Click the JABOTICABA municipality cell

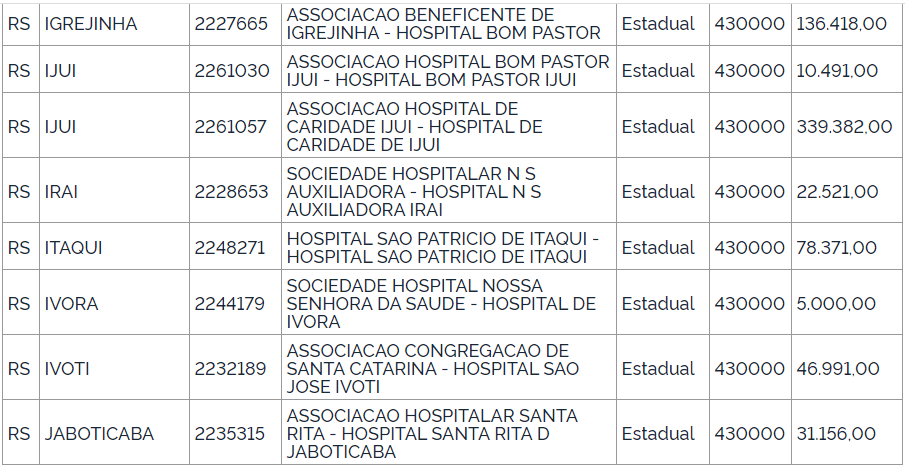click(x=99, y=434)
